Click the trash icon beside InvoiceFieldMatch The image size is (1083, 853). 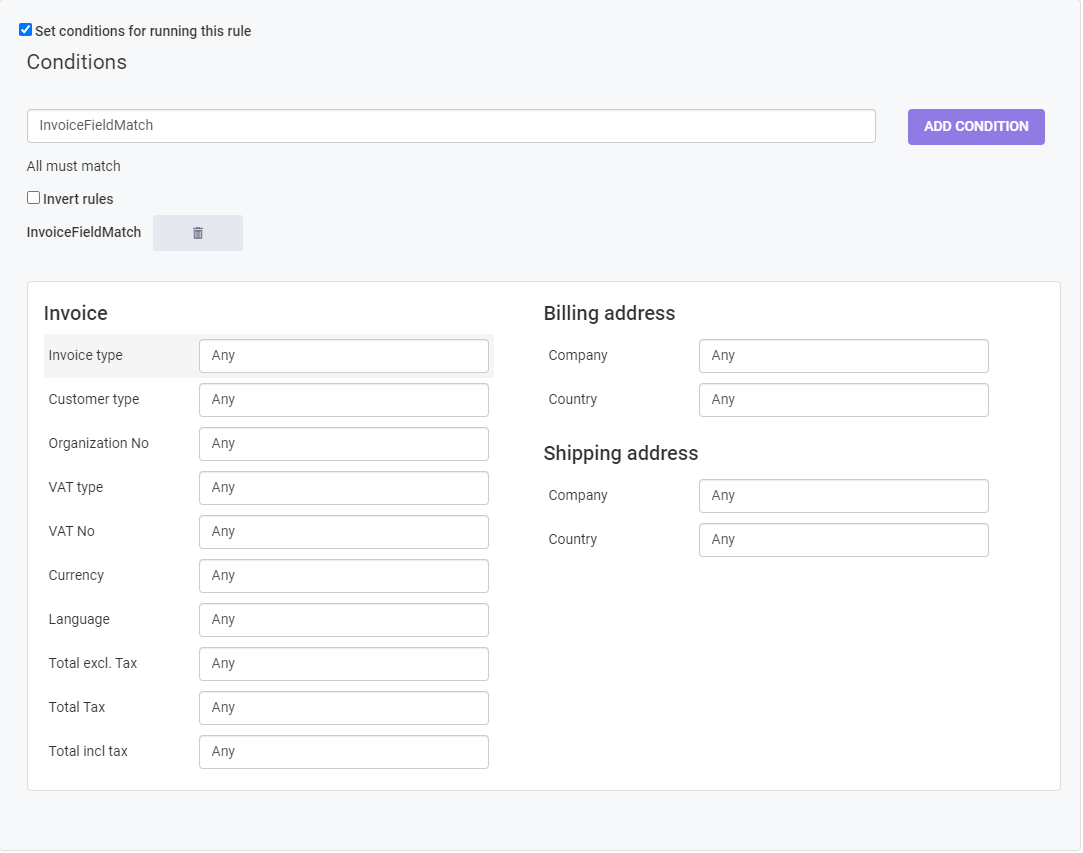click(197, 233)
